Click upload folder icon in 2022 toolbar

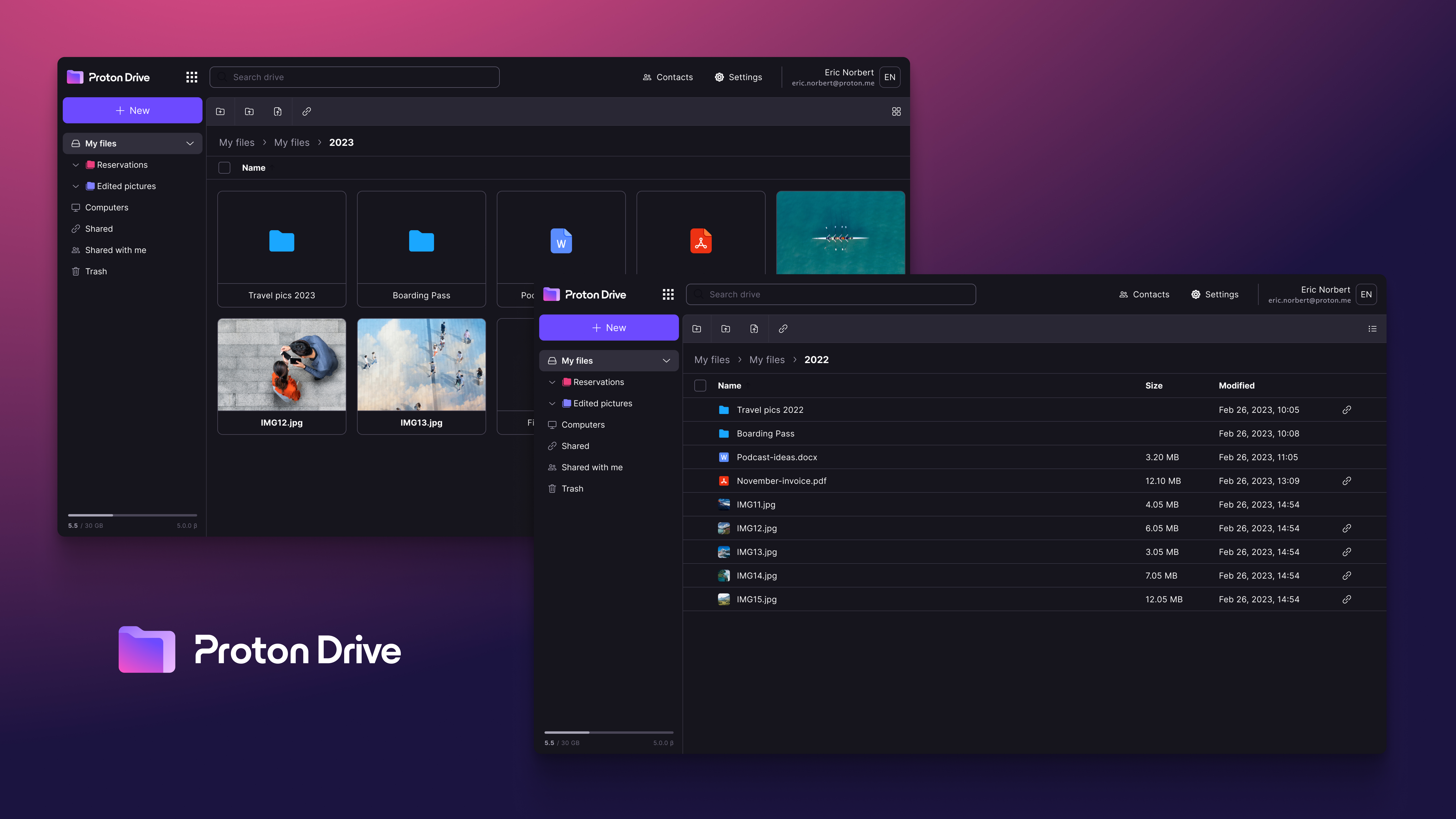click(x=726, y=329)
